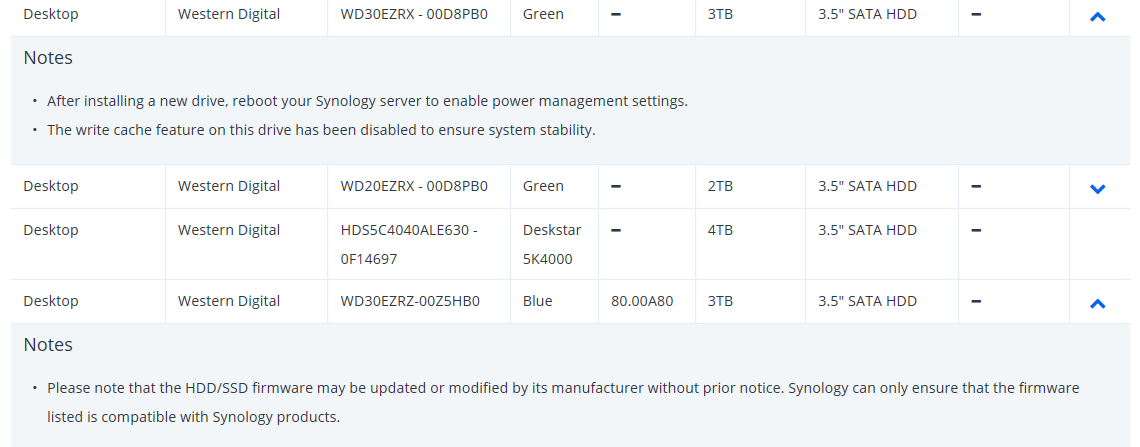The height and width of the screenshot is (447, 1140).
Task: Click model cell WD30EZRZ-00Z5HB0
Action: (x=410, y=301)
